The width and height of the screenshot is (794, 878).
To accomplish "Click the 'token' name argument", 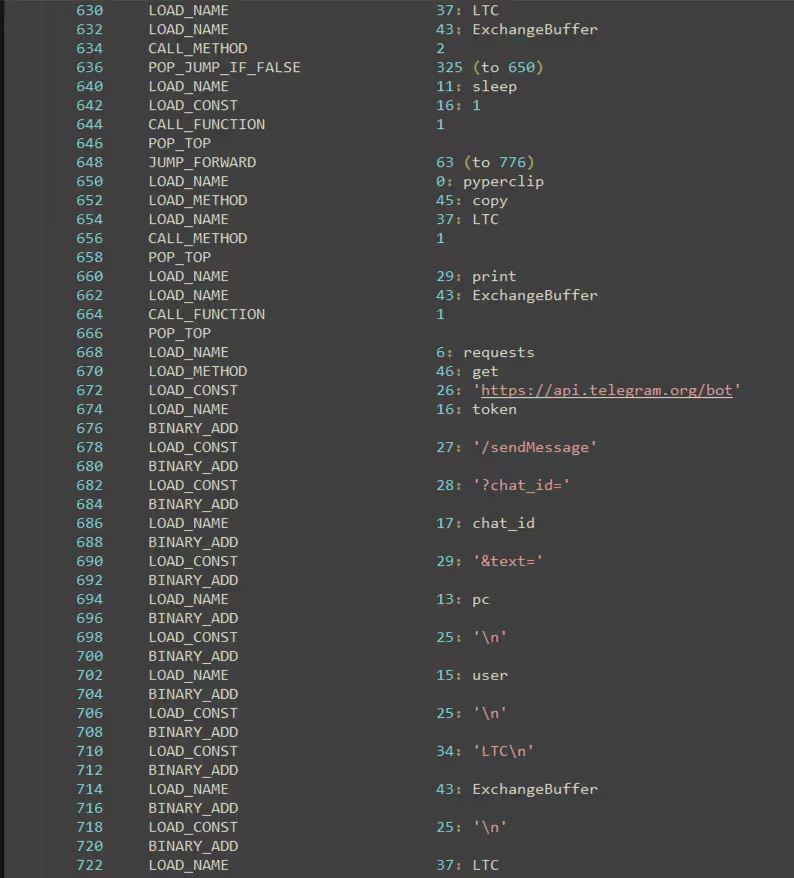I will coord(494,409).
